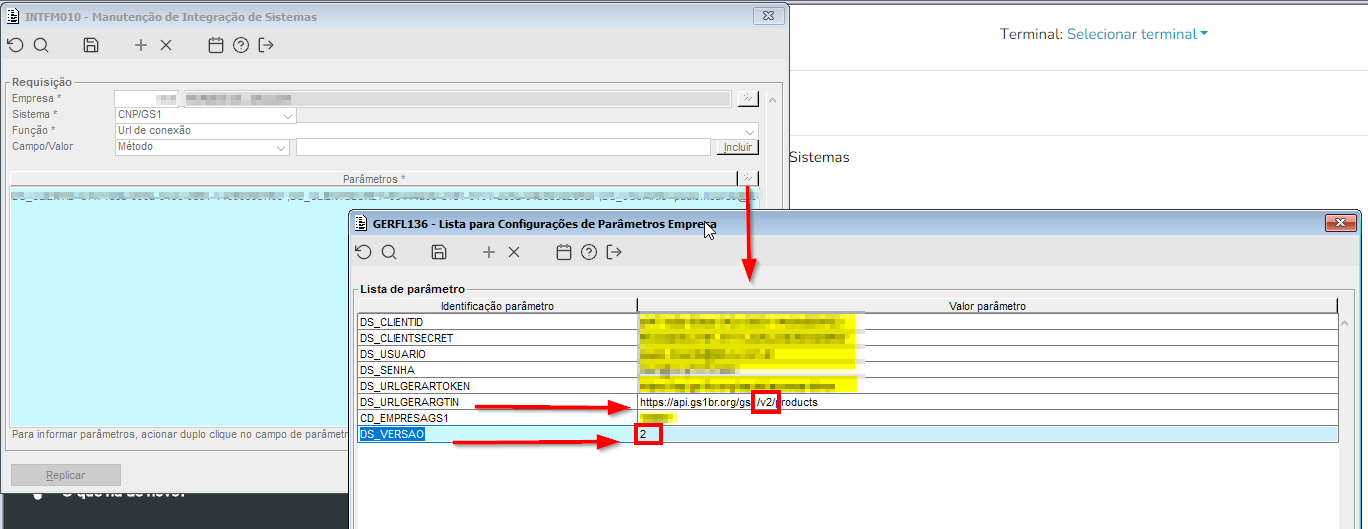
Task: Click the GERFL136 window title icon
Action: 361,222
